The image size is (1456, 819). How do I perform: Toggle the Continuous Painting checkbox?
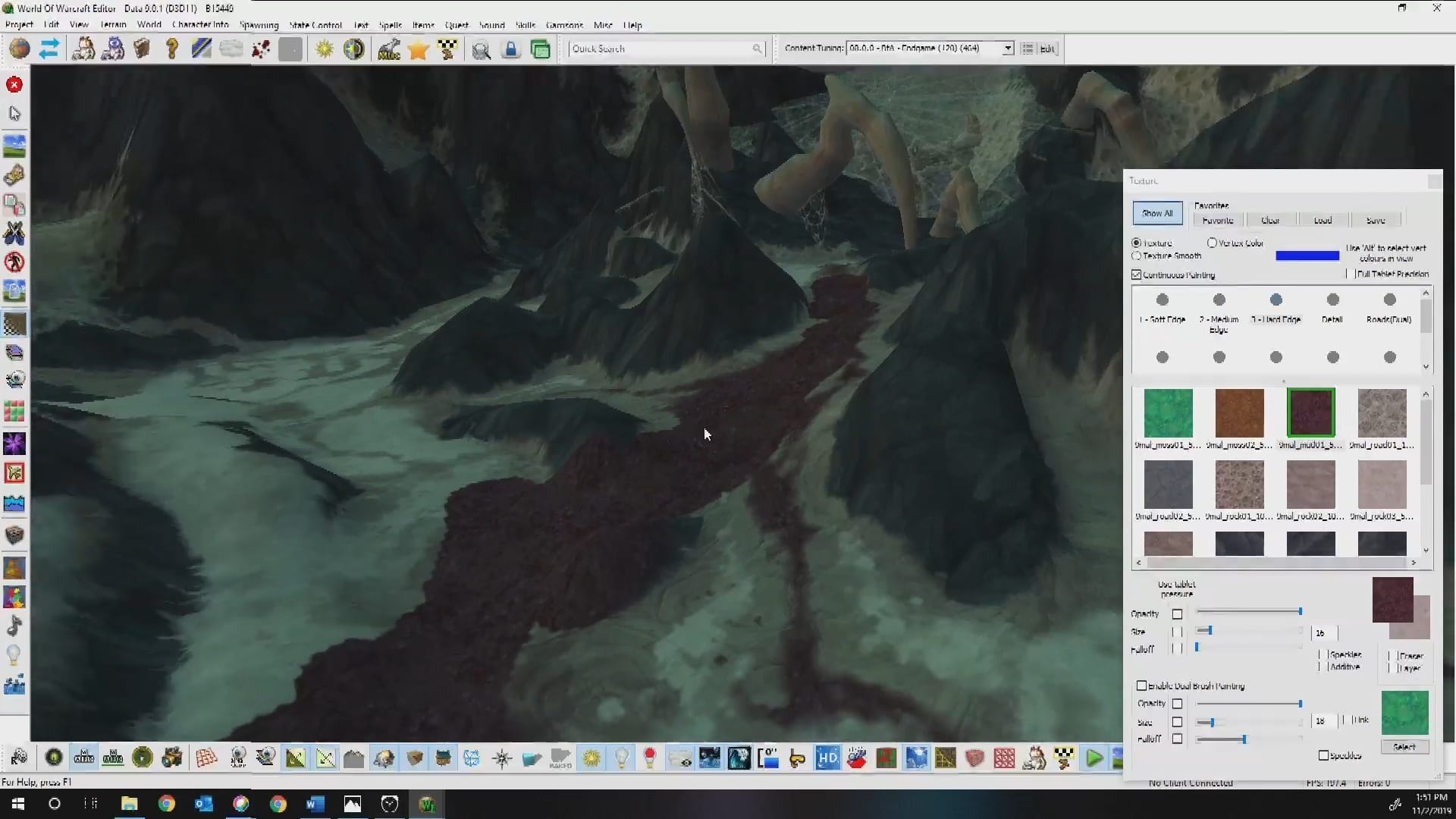click(x=1136, y=275)
